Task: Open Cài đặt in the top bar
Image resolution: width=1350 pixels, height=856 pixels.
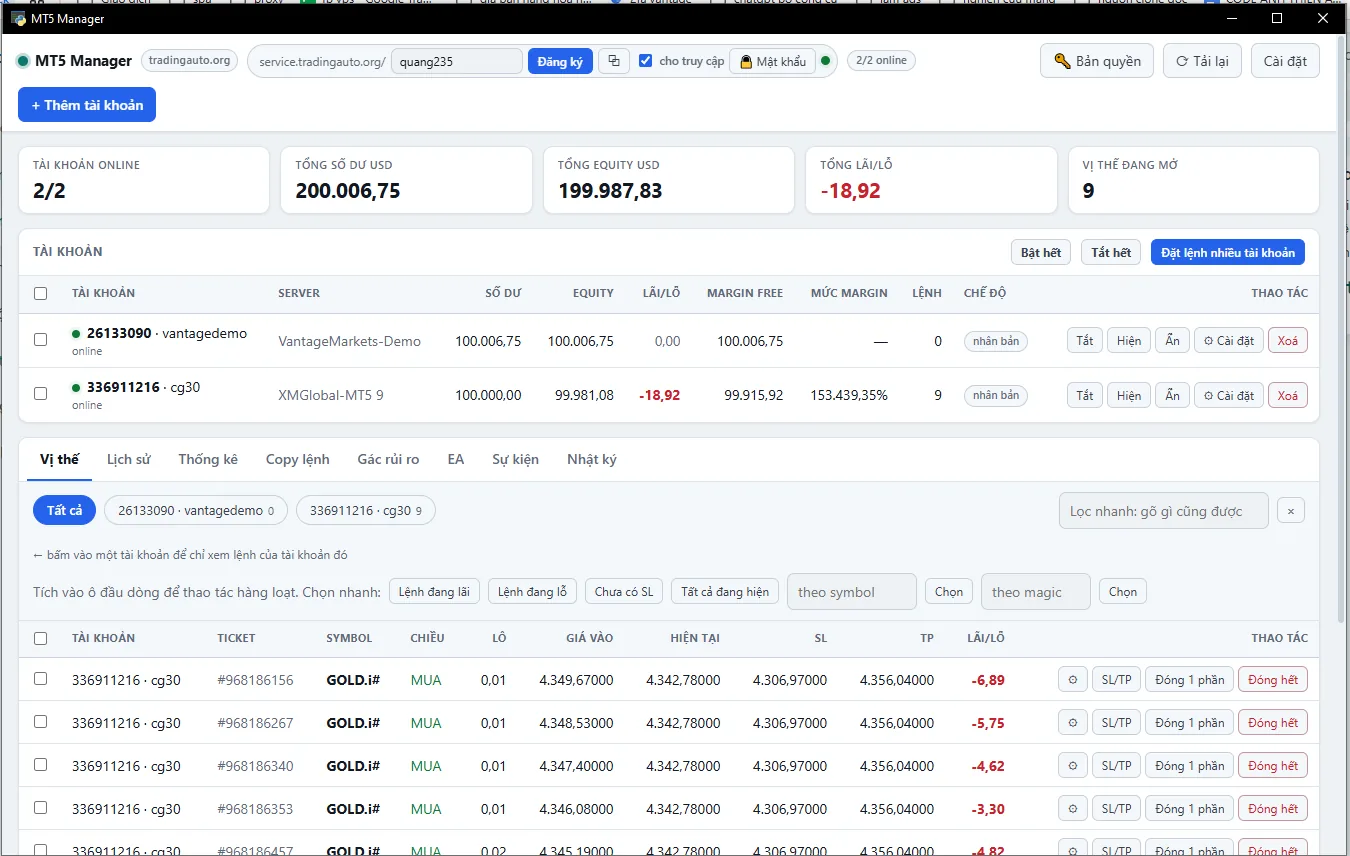Action: pyautogui.click(x=1285, y=61)
